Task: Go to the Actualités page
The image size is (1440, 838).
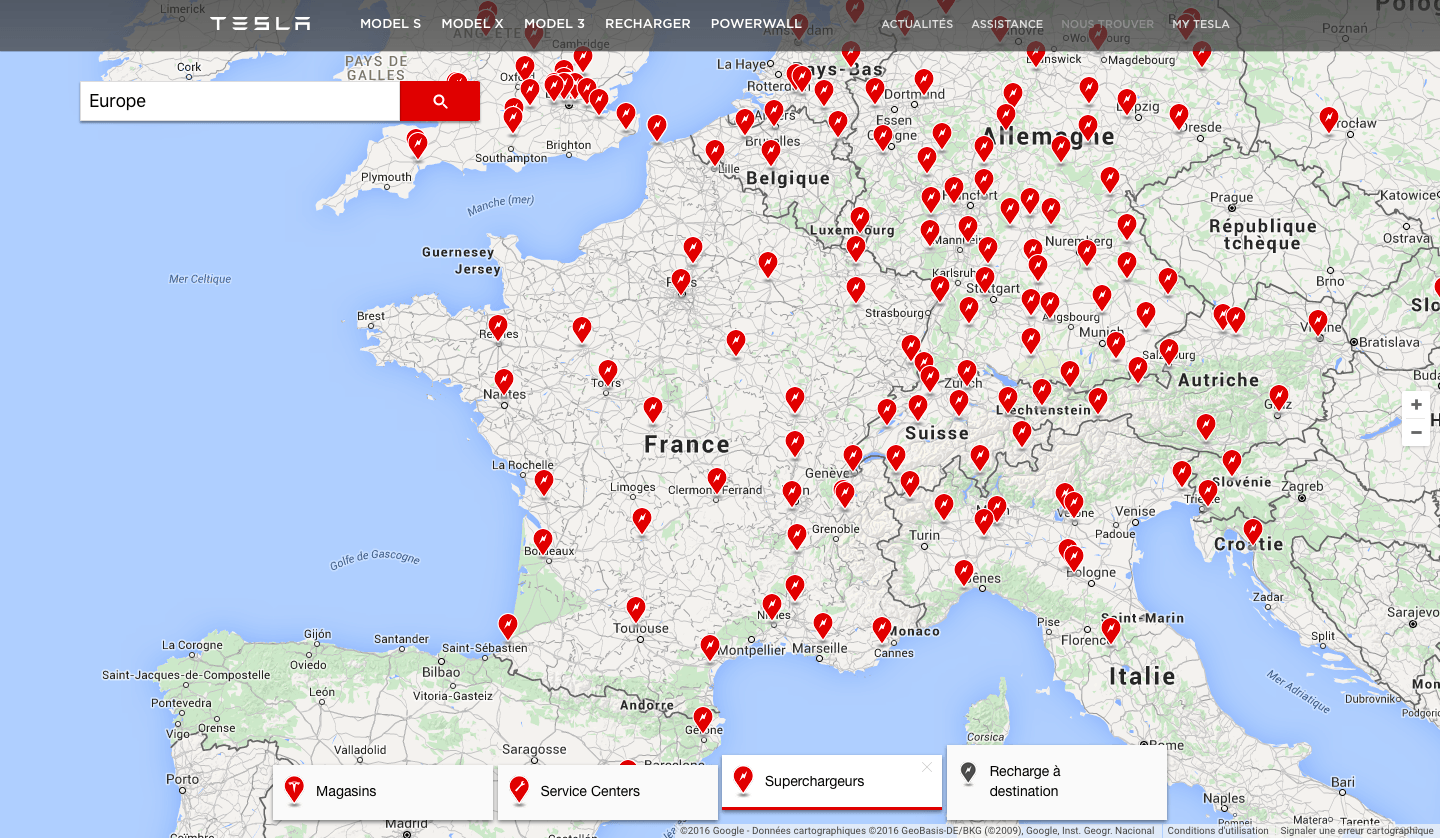Action: coord(917,24)
